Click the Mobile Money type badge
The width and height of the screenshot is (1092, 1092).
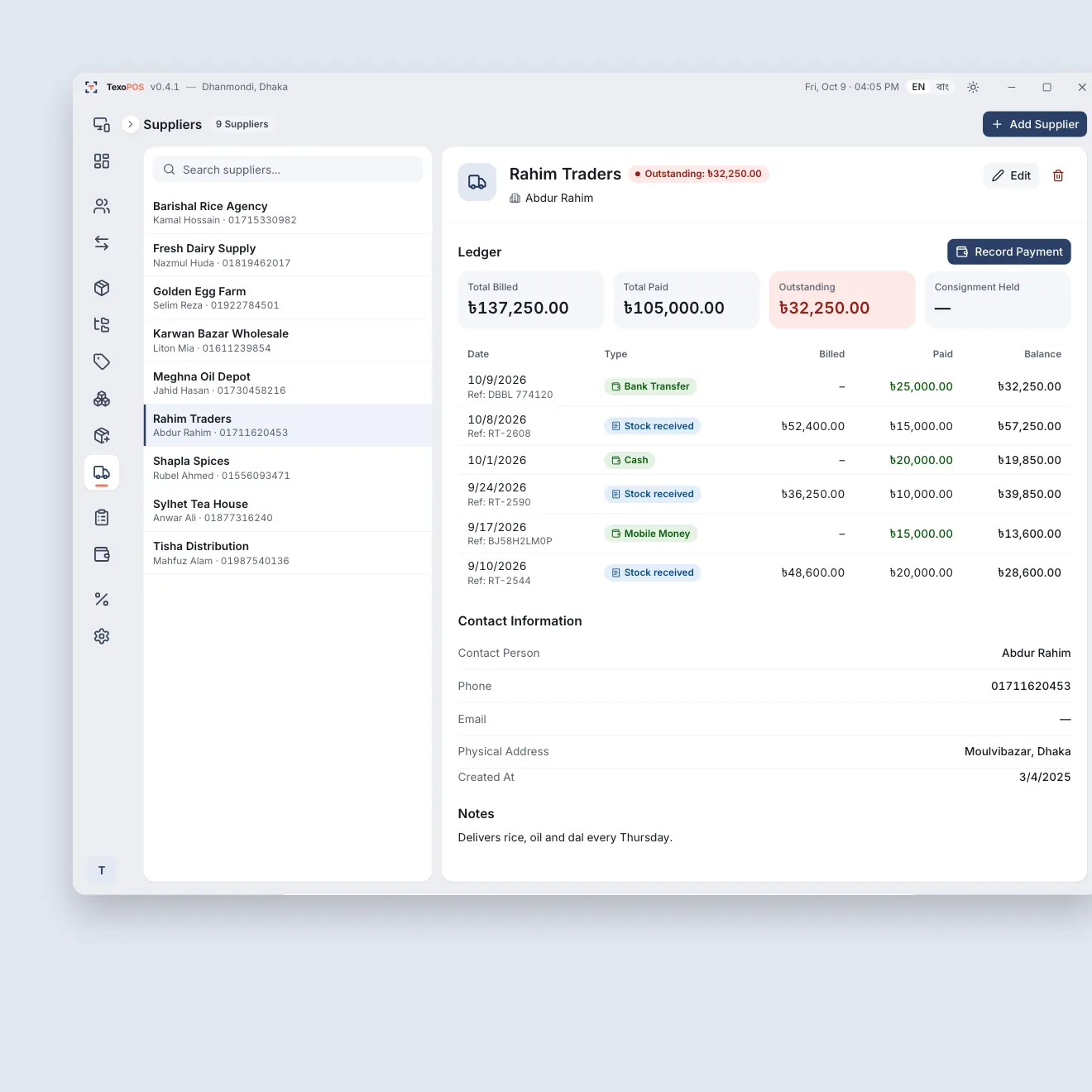coord(651,534)
